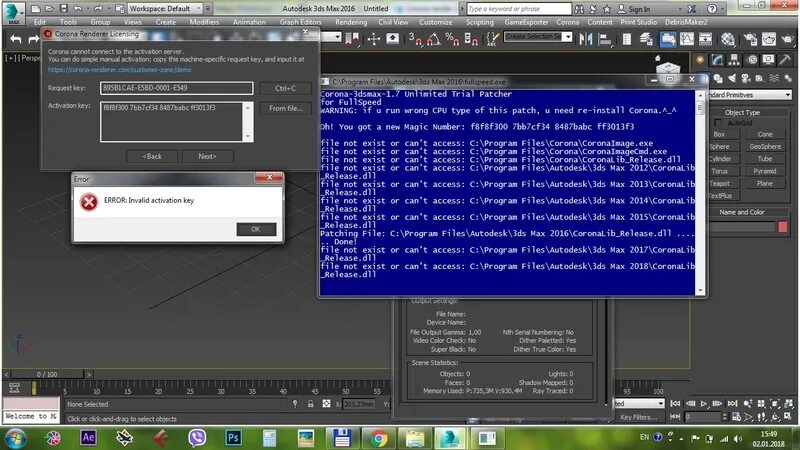The height and width of the screenshot is (450, 800).
Task: Open the Corona menu
Action: tap(567, 22)
